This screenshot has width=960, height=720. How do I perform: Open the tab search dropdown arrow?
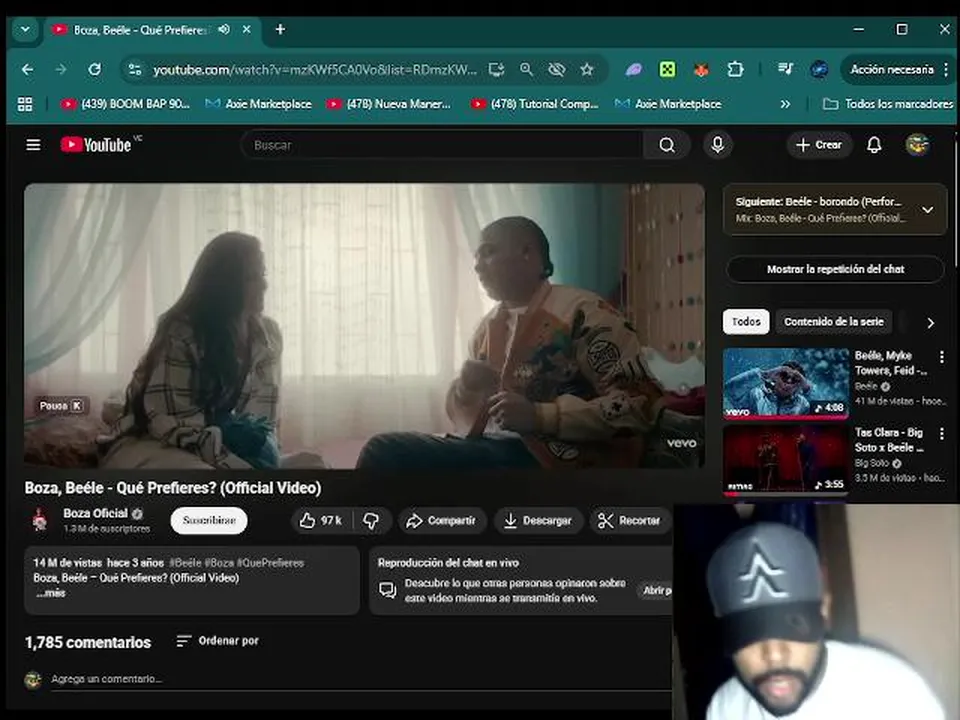pyautogui.click(x=25, y=29)
